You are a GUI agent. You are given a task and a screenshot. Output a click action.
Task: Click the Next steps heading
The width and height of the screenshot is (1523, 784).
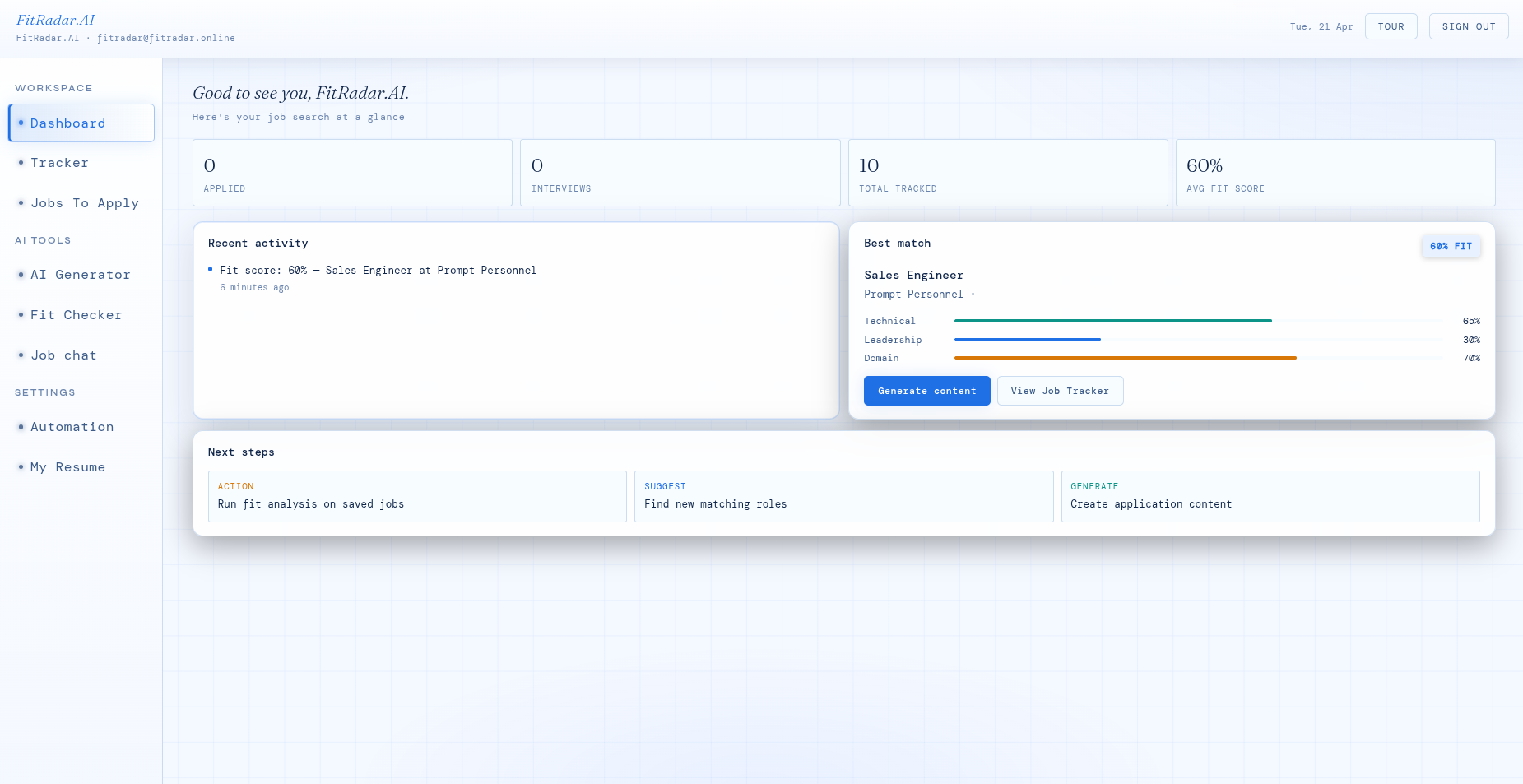241,452
